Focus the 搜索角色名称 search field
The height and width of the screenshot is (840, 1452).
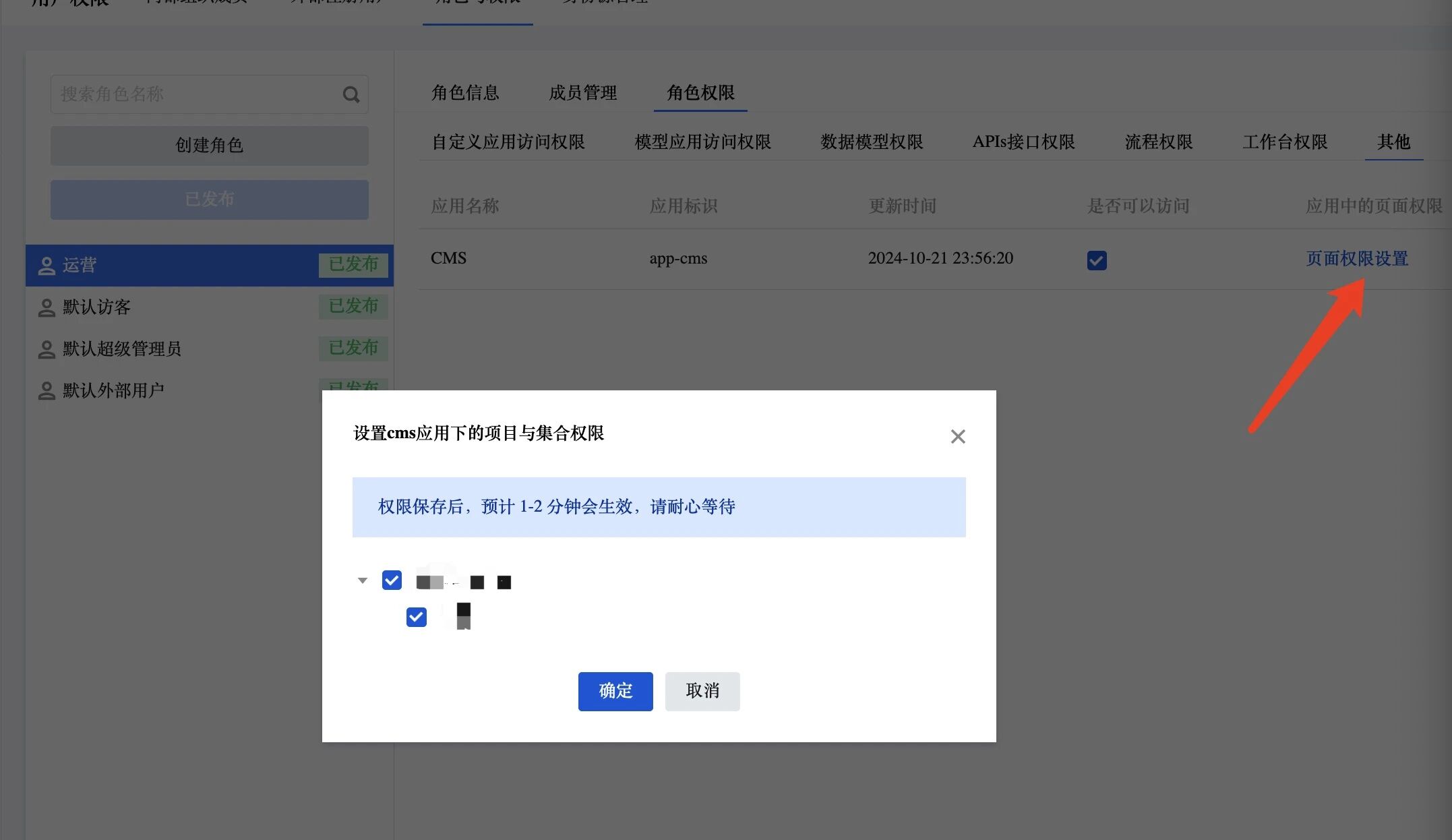195,94
